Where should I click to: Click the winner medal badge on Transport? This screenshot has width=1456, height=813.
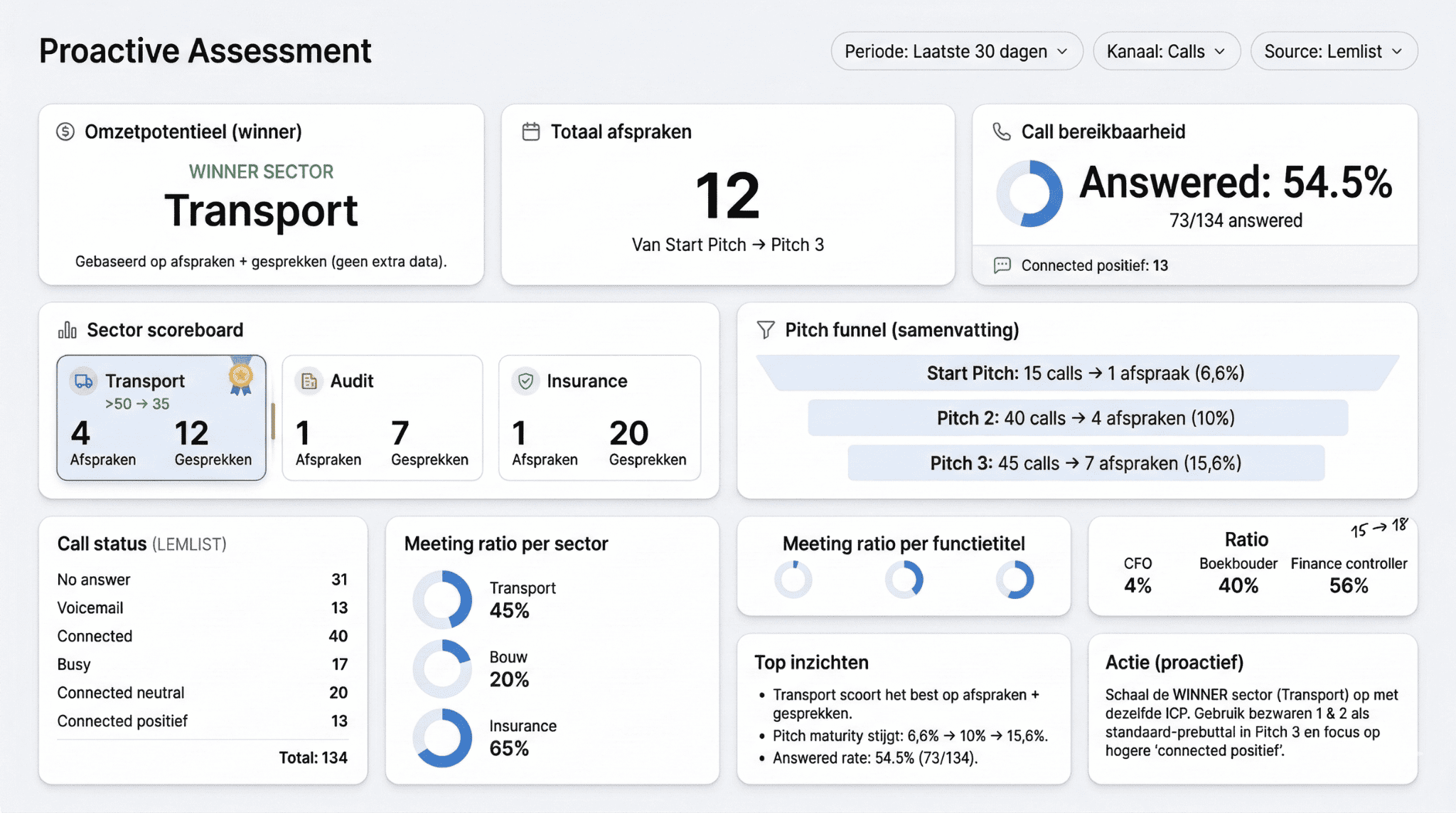(x=241, y=376)
